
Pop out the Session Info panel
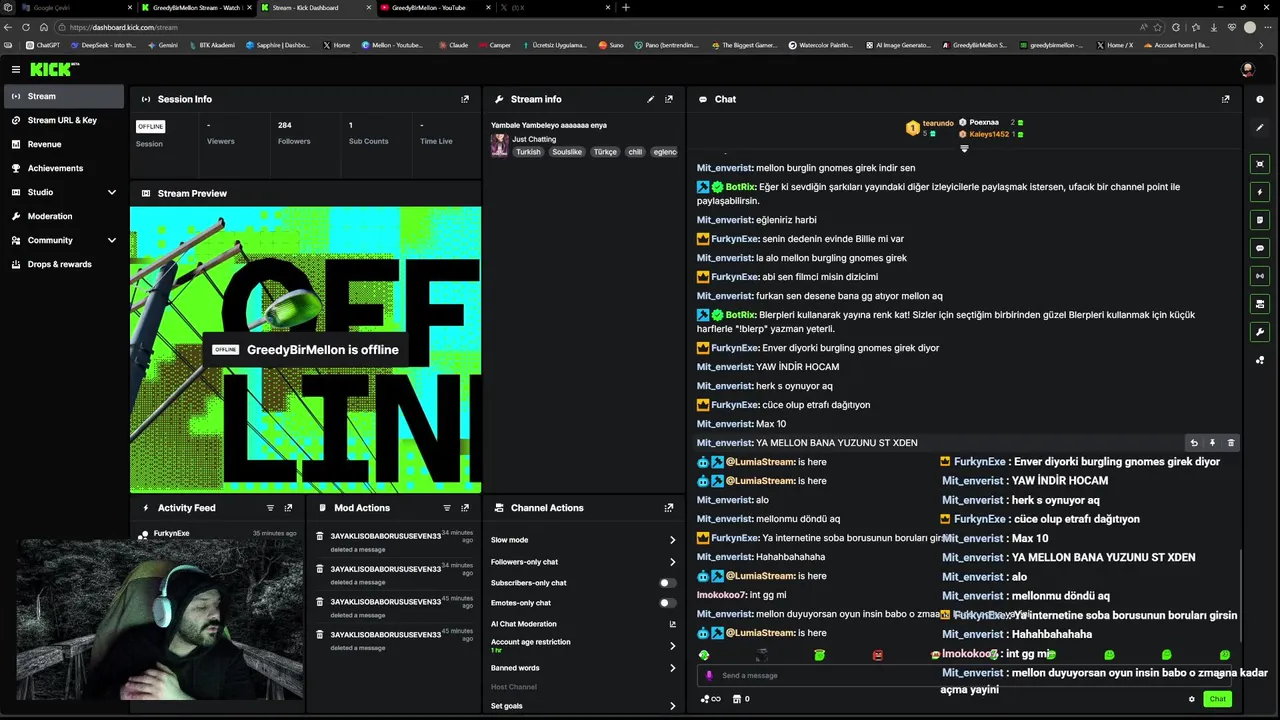[465, 99]
